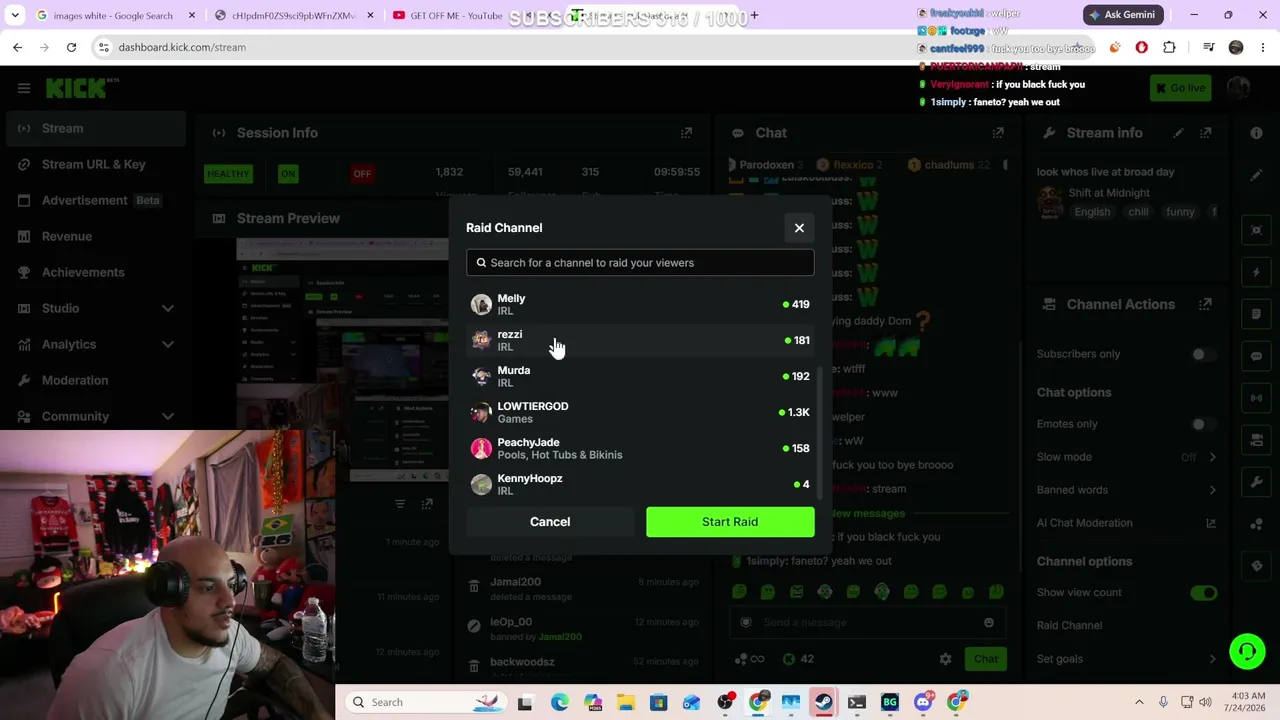
Task: Click the Go live button
Action: [1180, 88]
